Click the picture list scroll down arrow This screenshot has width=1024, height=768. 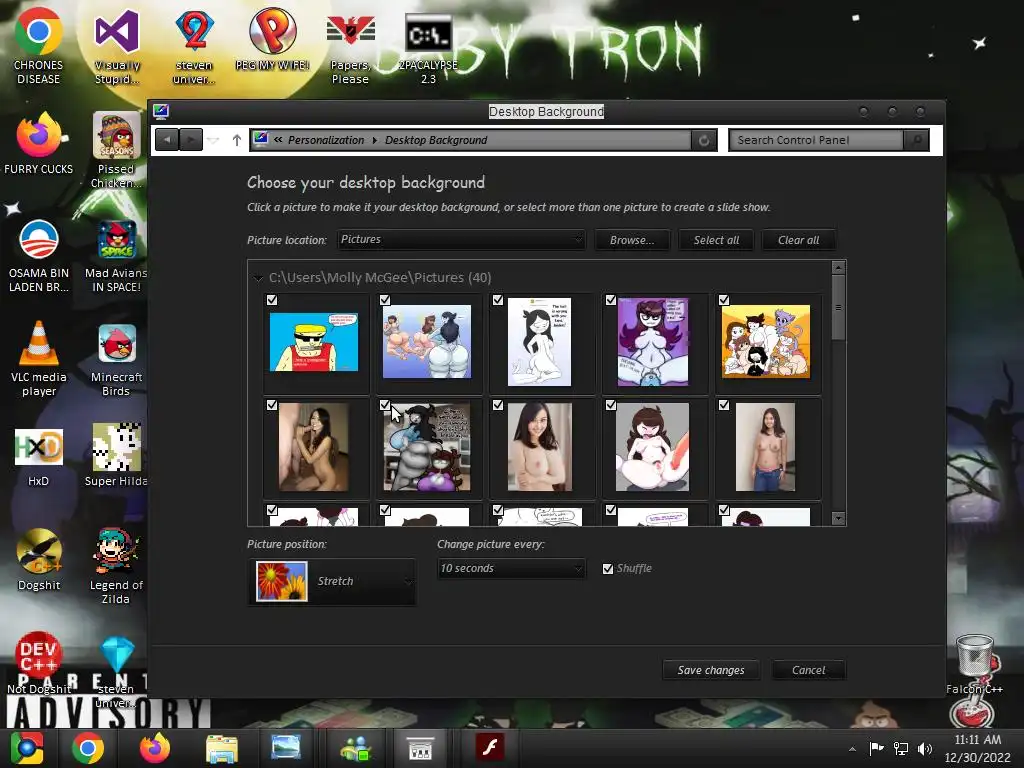coord(839,519)
